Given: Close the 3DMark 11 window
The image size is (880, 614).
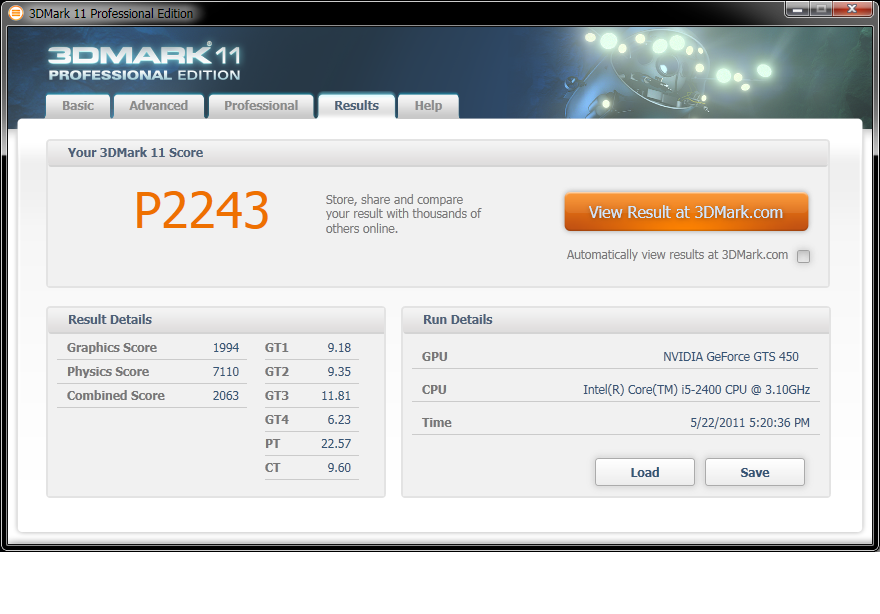Looking at the screenshot, I should tap(851, 9).
